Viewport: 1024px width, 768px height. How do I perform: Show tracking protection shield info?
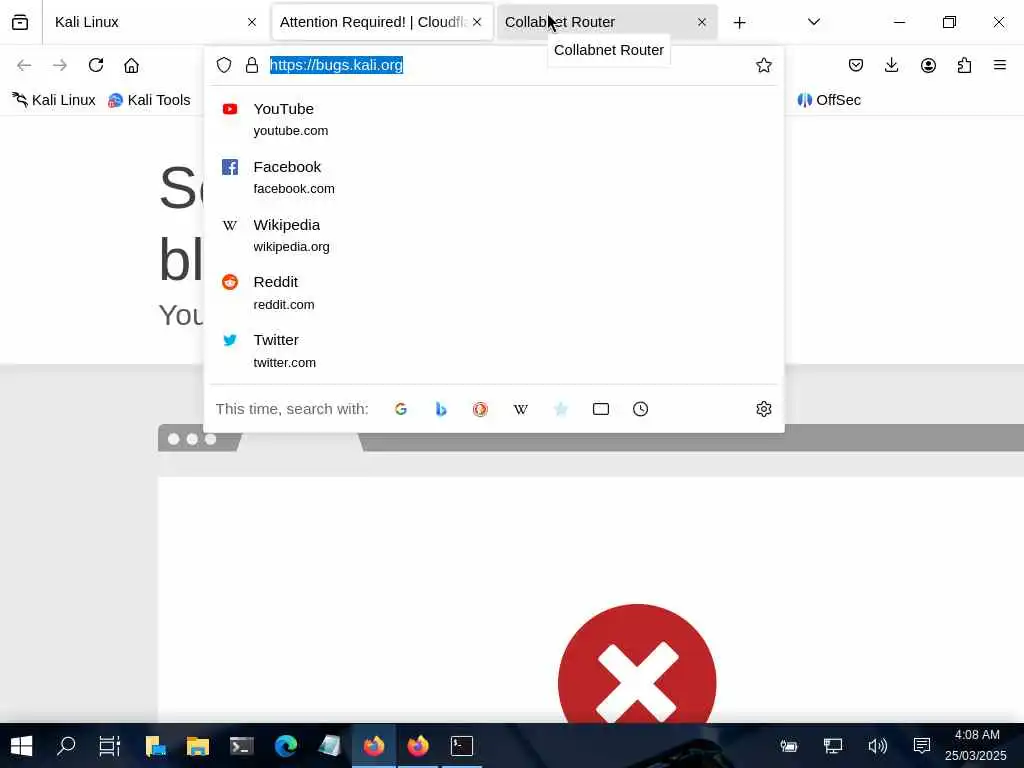(224, 65)
